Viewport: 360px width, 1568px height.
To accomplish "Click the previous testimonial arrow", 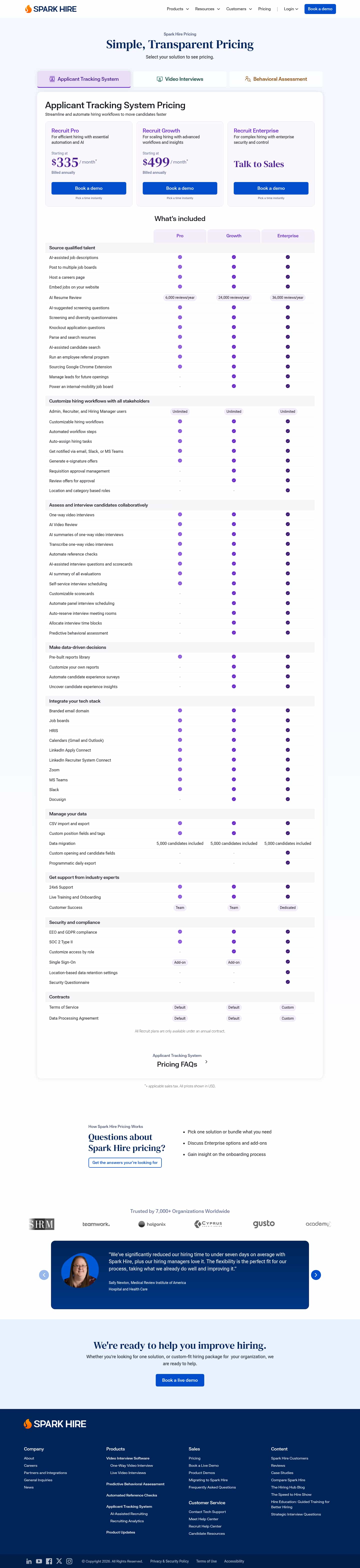I will [x=44, y=1275].
